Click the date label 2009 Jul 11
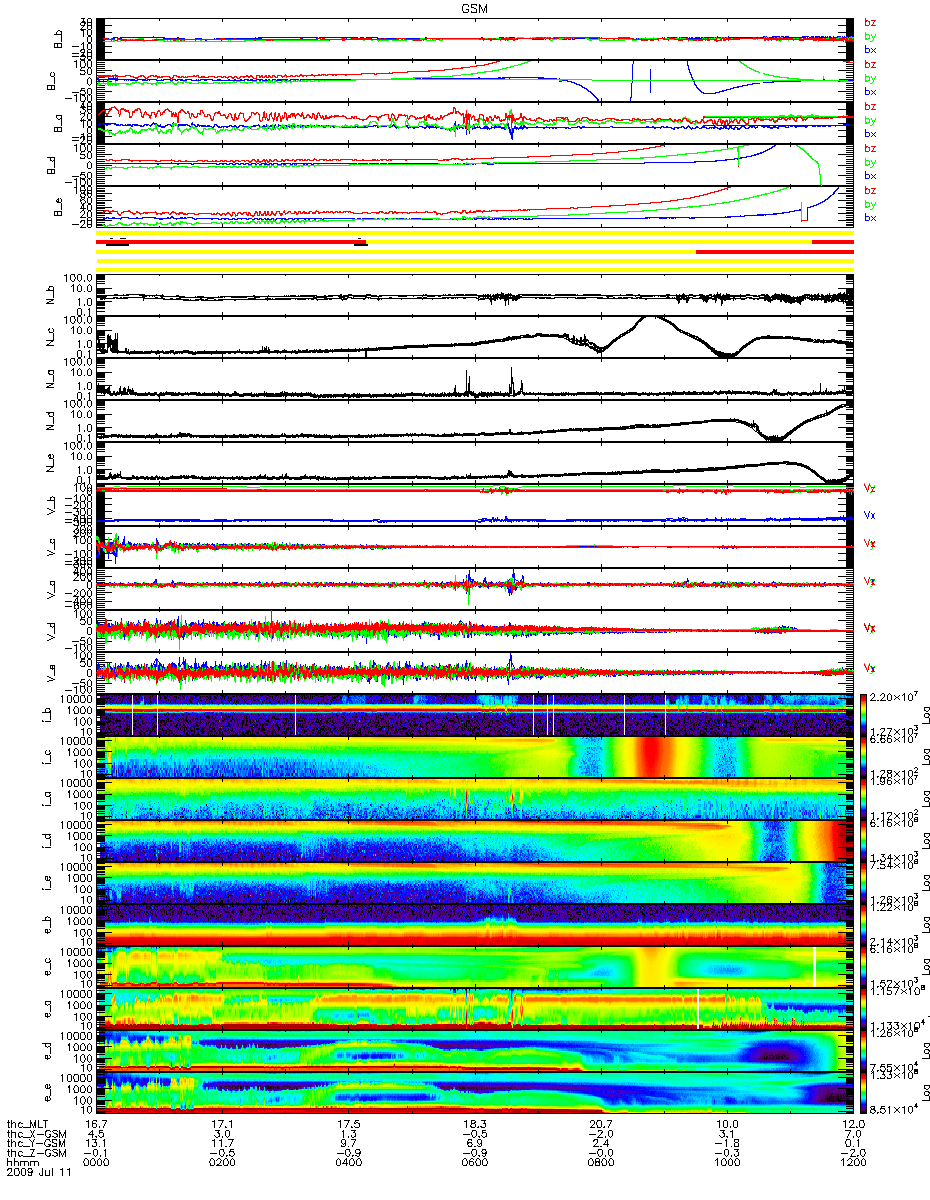930x1200 pixels. pos(37,1172)
